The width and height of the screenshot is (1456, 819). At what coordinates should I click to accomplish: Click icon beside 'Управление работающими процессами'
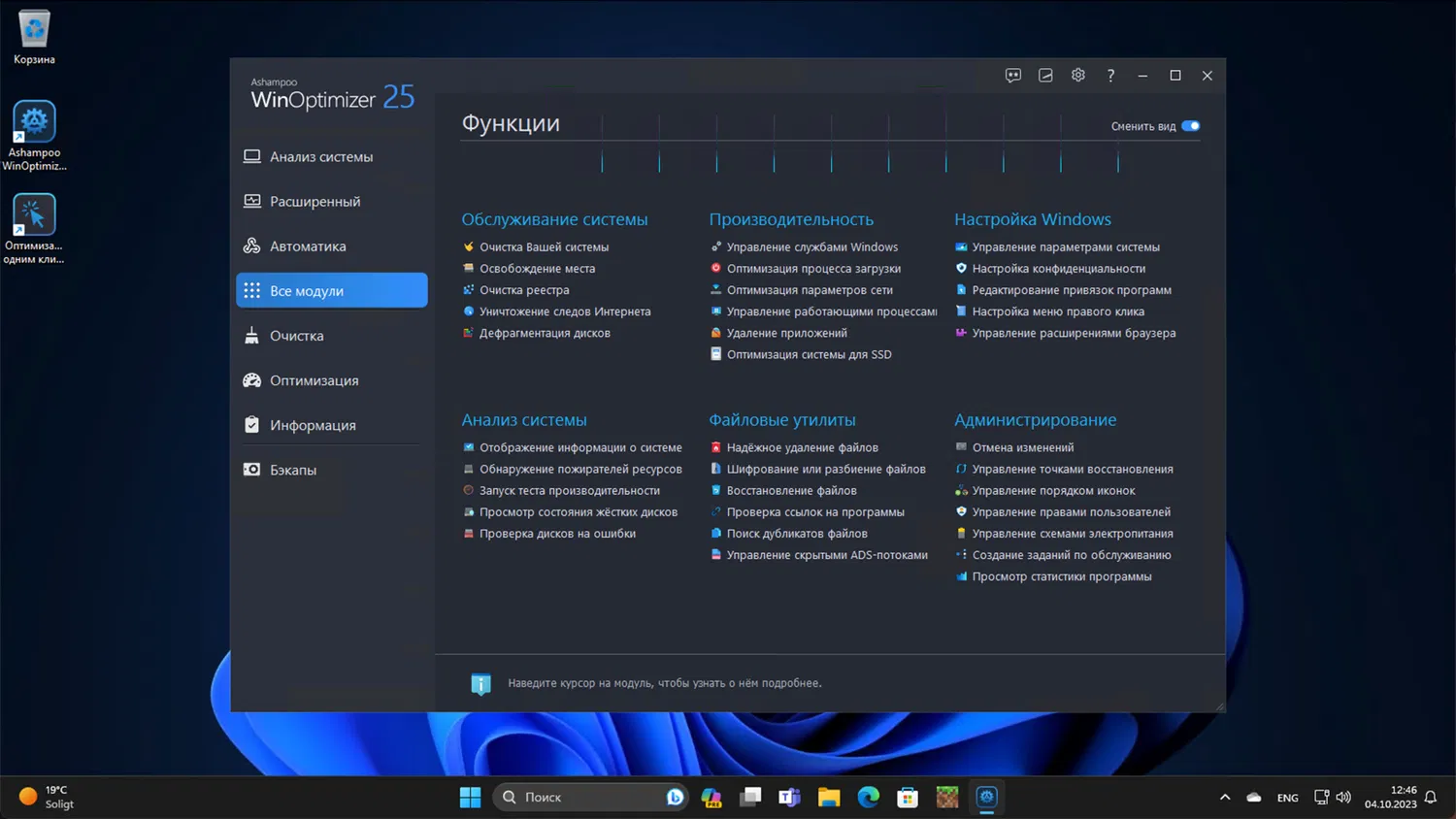click(716, 311)
